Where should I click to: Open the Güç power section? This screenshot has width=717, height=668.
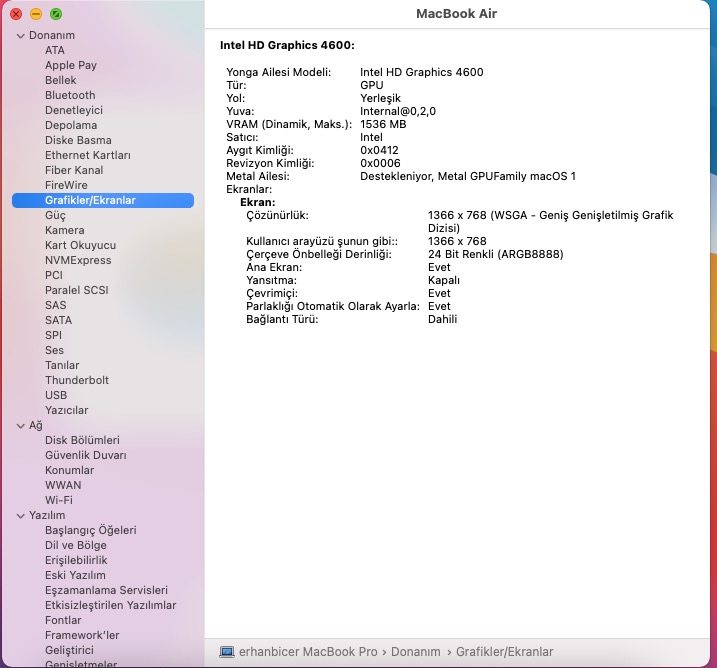[55, 216]
